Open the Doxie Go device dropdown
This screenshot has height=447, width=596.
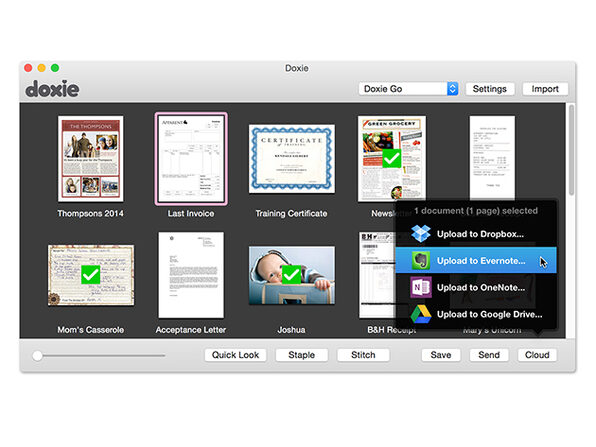pos(408,89)
